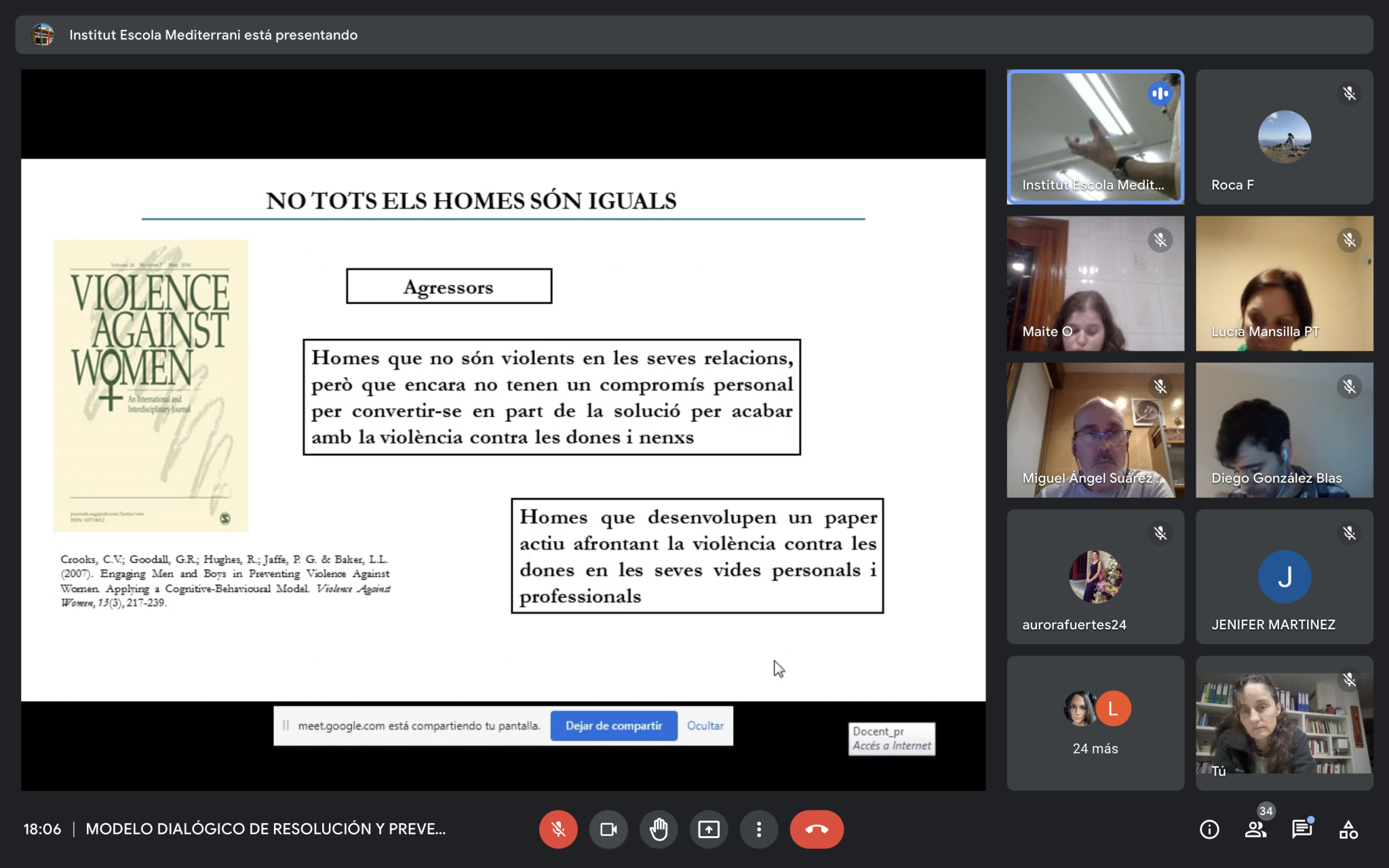The image size is (1389, 868).
Task: Click the 34 participant count badge
Action: (1266, 811)
